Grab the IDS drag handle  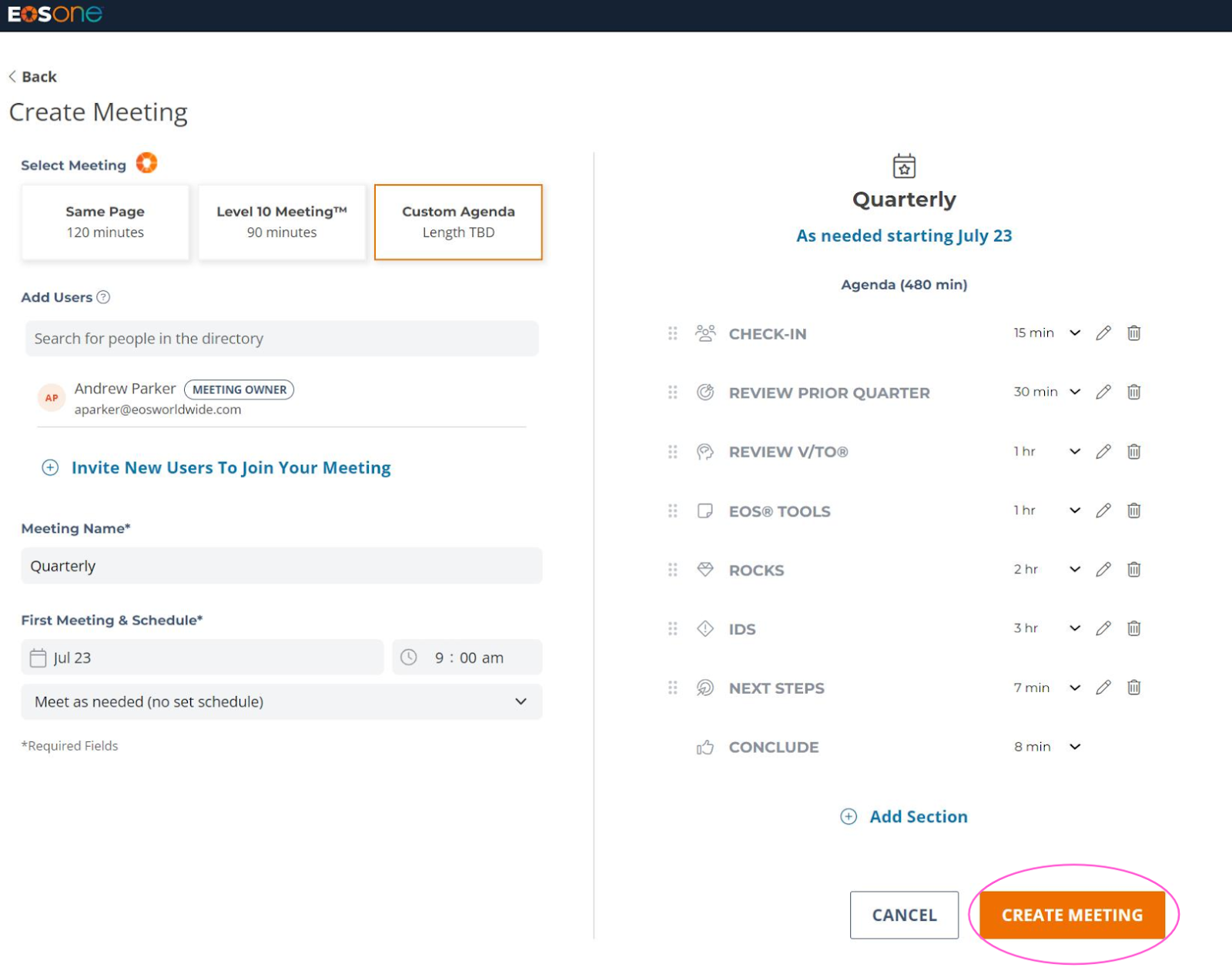tap(673, 629)
